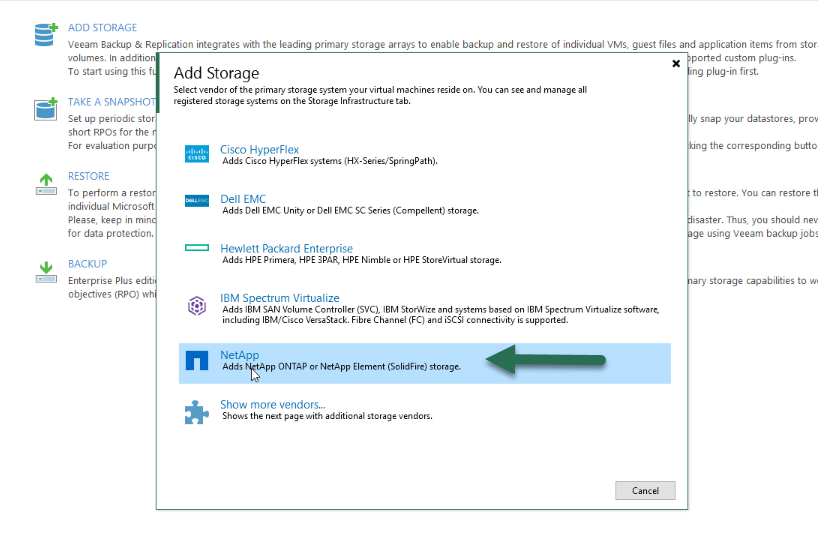Click the Hewlett Packard Enterprise green logo
The image size is (818, 551).
(197, 248)
